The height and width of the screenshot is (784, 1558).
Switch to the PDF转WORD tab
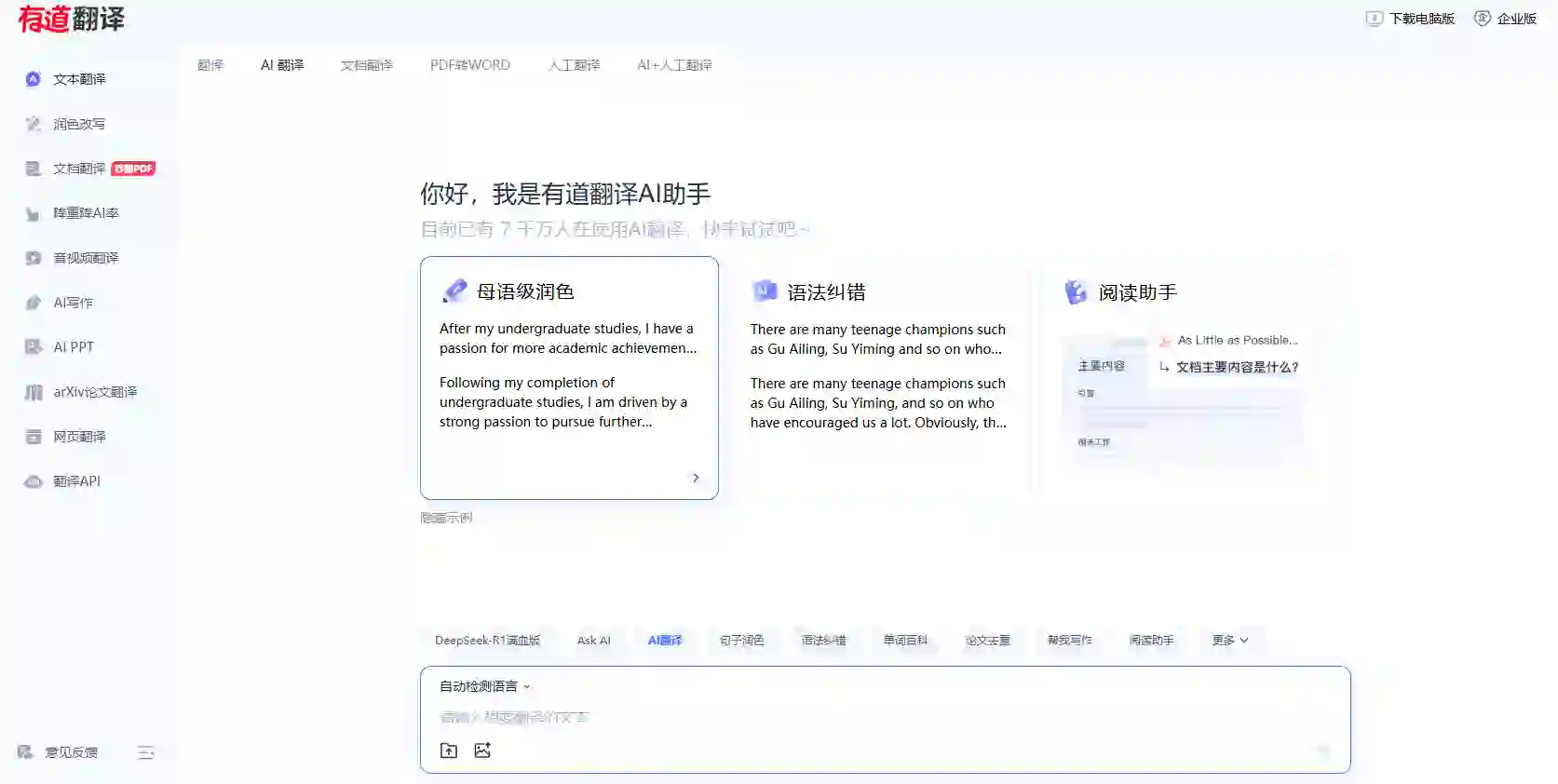pyautogui.click(x=470, y=65)
